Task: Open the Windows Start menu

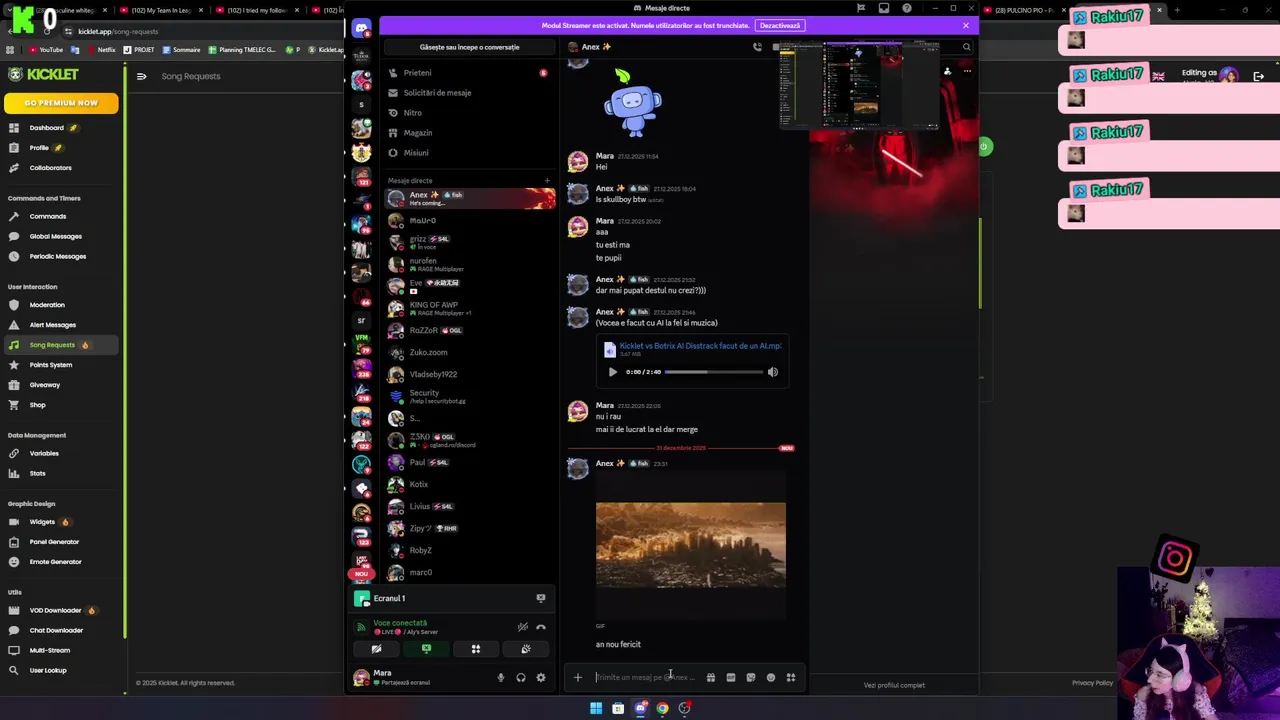Action: click(596, 708)
